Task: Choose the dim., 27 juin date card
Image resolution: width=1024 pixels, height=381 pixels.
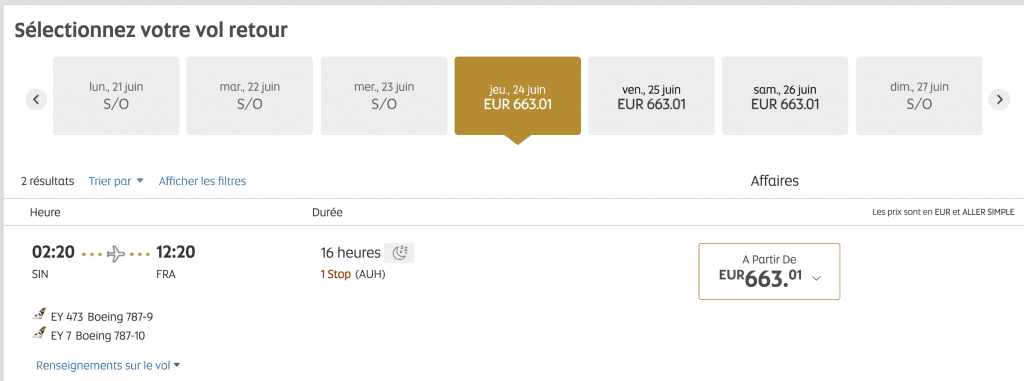Action: (919, 96)
